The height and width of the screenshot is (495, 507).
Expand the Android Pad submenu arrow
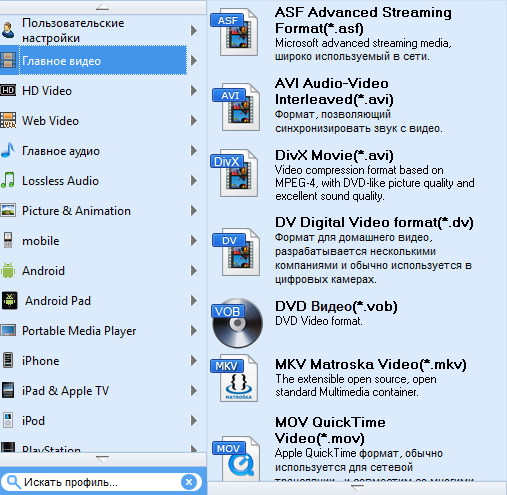(x=194, y=300)
